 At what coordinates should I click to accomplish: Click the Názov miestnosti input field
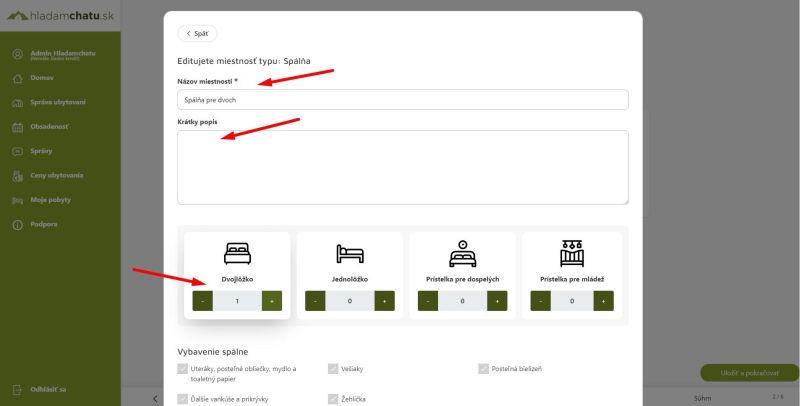(x=403, y=100)
